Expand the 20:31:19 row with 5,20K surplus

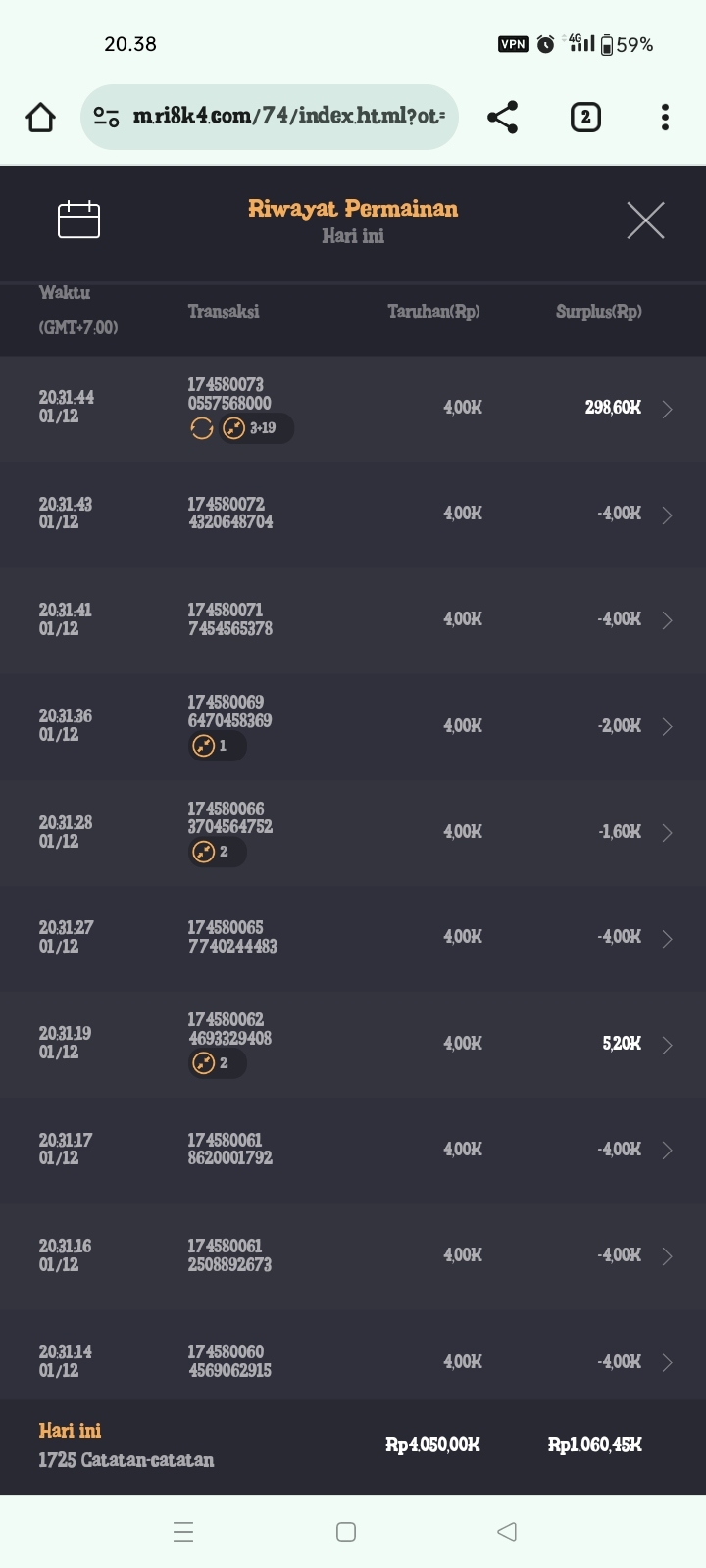(667, 1045)
